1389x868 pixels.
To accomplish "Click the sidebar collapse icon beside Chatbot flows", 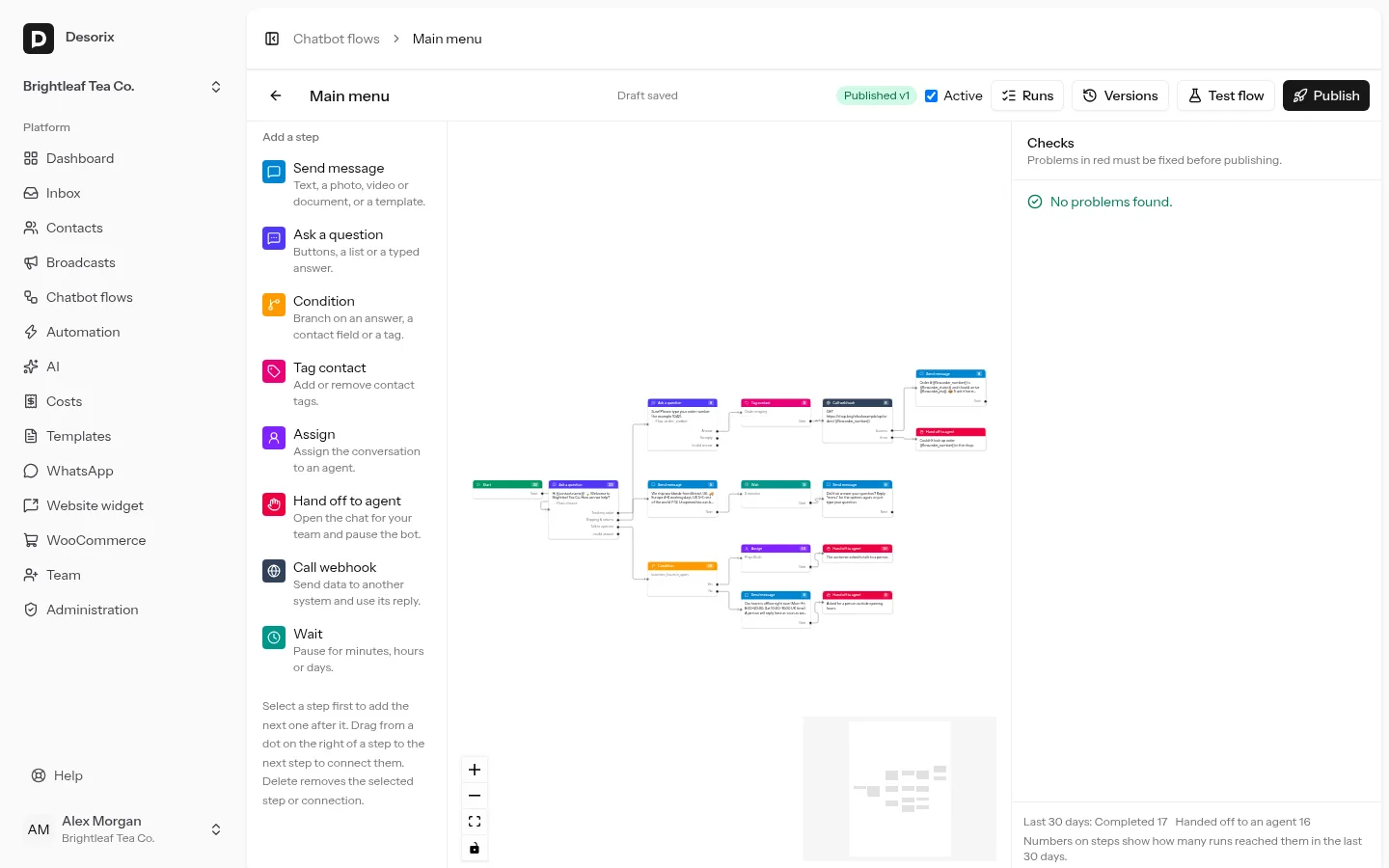I will tap(272, 39).
